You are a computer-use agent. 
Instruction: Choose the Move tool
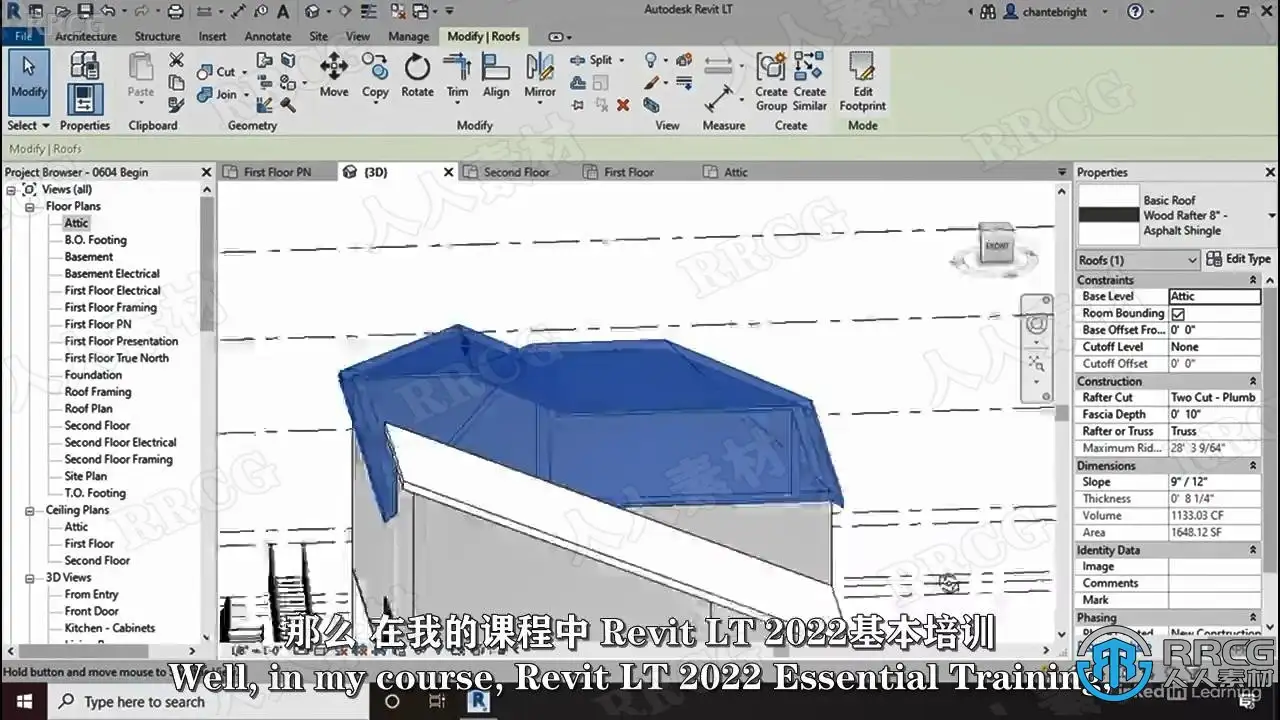coord(334,76)
